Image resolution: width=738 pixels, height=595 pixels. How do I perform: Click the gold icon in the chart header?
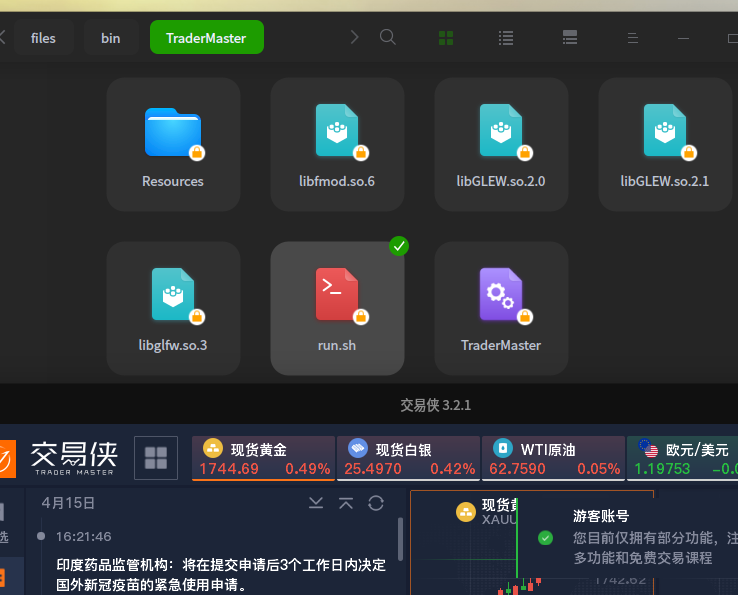(x=465, y=512)
